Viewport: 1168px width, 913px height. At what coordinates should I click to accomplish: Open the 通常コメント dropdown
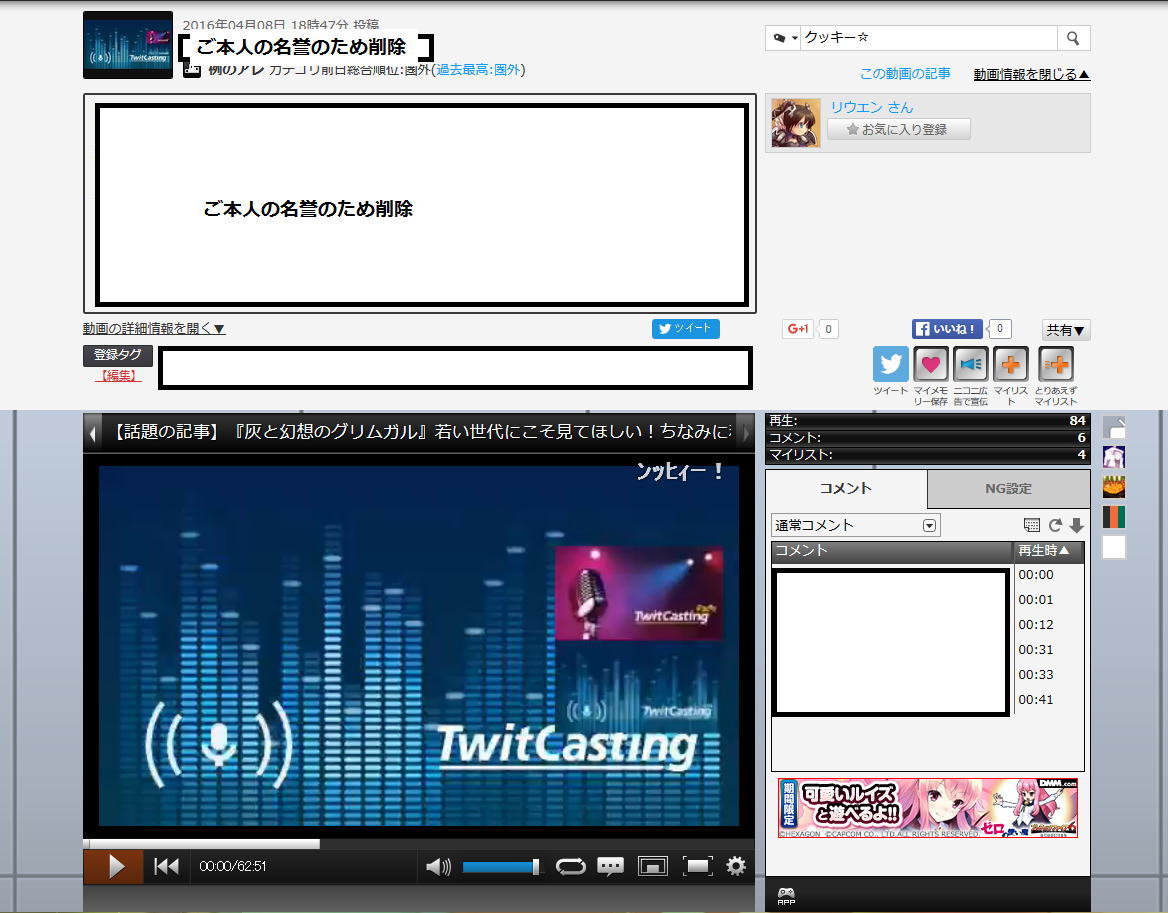[x=856, y=525]
